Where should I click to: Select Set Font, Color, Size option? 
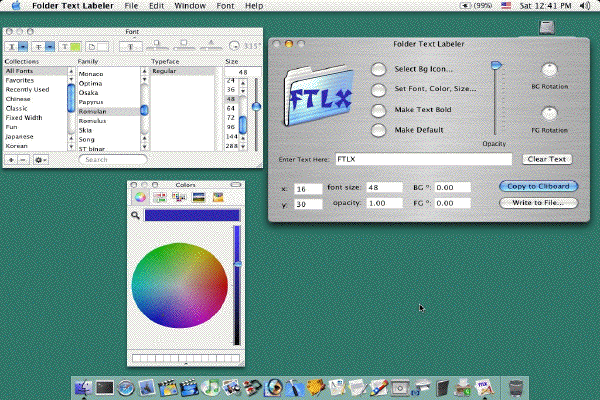378,90
